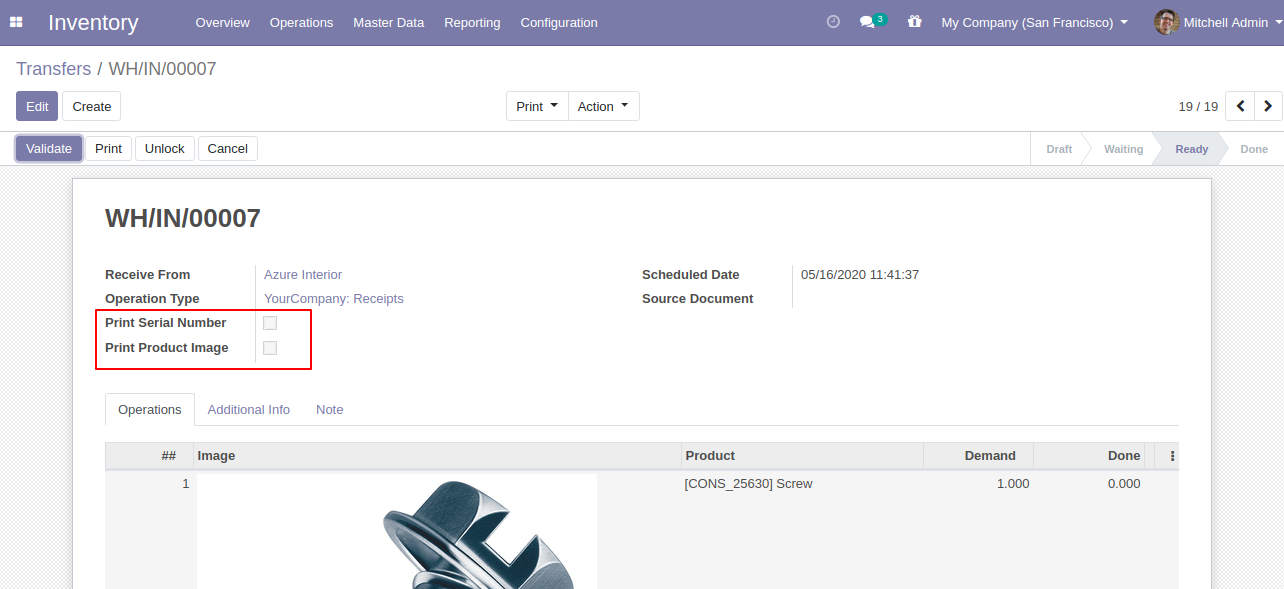Click the 0.000 done value
Viewport: 1284px width, 589px height.
click(1124, 484)
